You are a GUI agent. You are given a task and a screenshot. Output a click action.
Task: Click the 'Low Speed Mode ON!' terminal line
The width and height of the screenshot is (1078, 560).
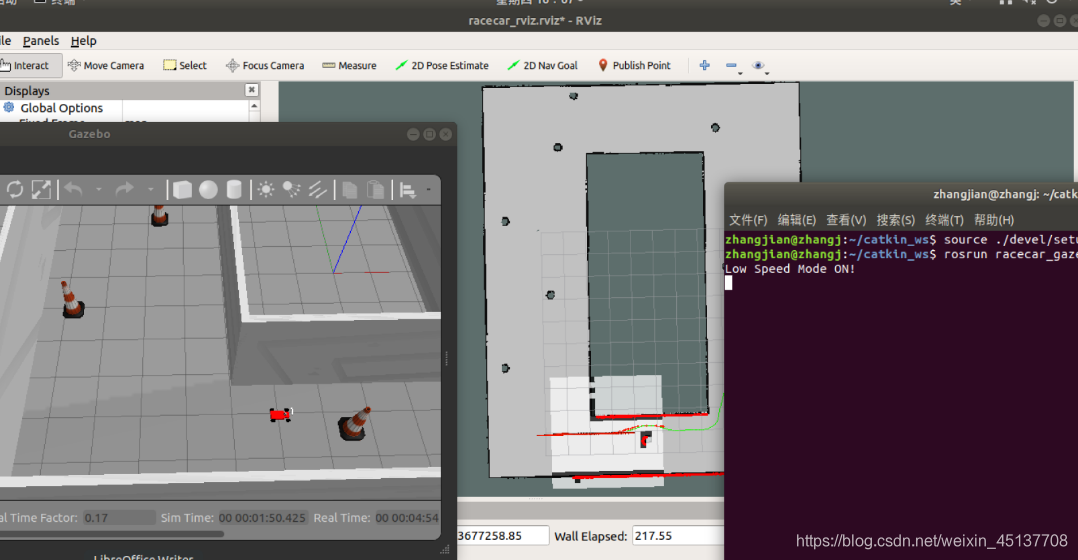click(x=790, y=269)
